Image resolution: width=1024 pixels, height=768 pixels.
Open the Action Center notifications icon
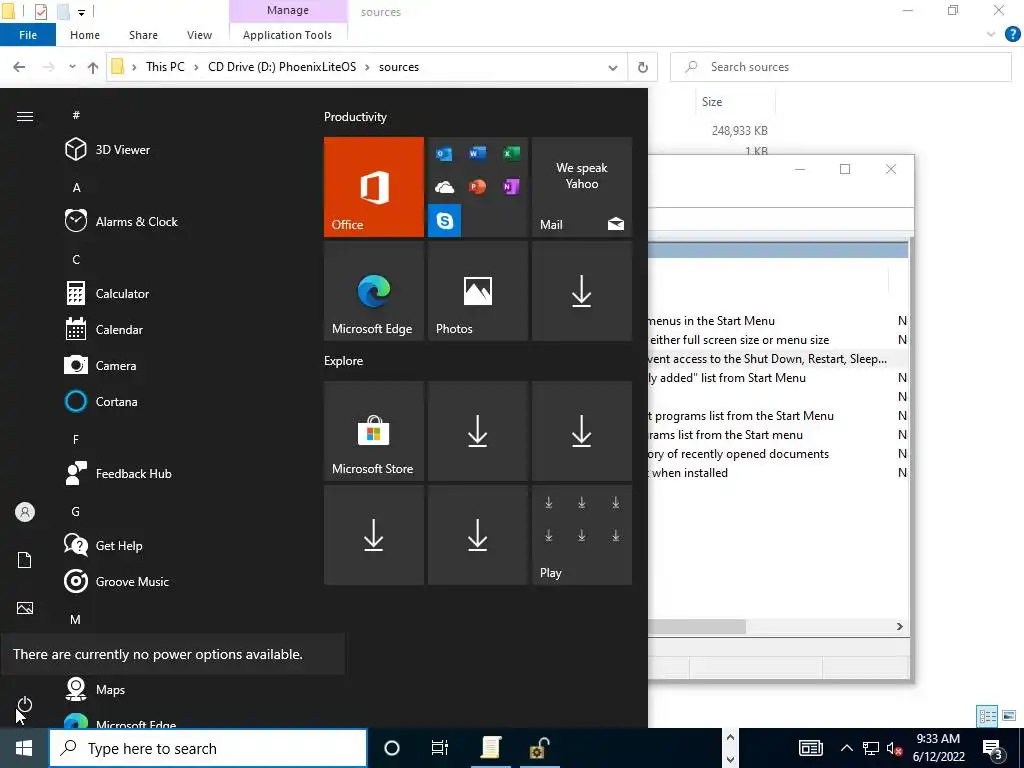click(x=993, y=748)
